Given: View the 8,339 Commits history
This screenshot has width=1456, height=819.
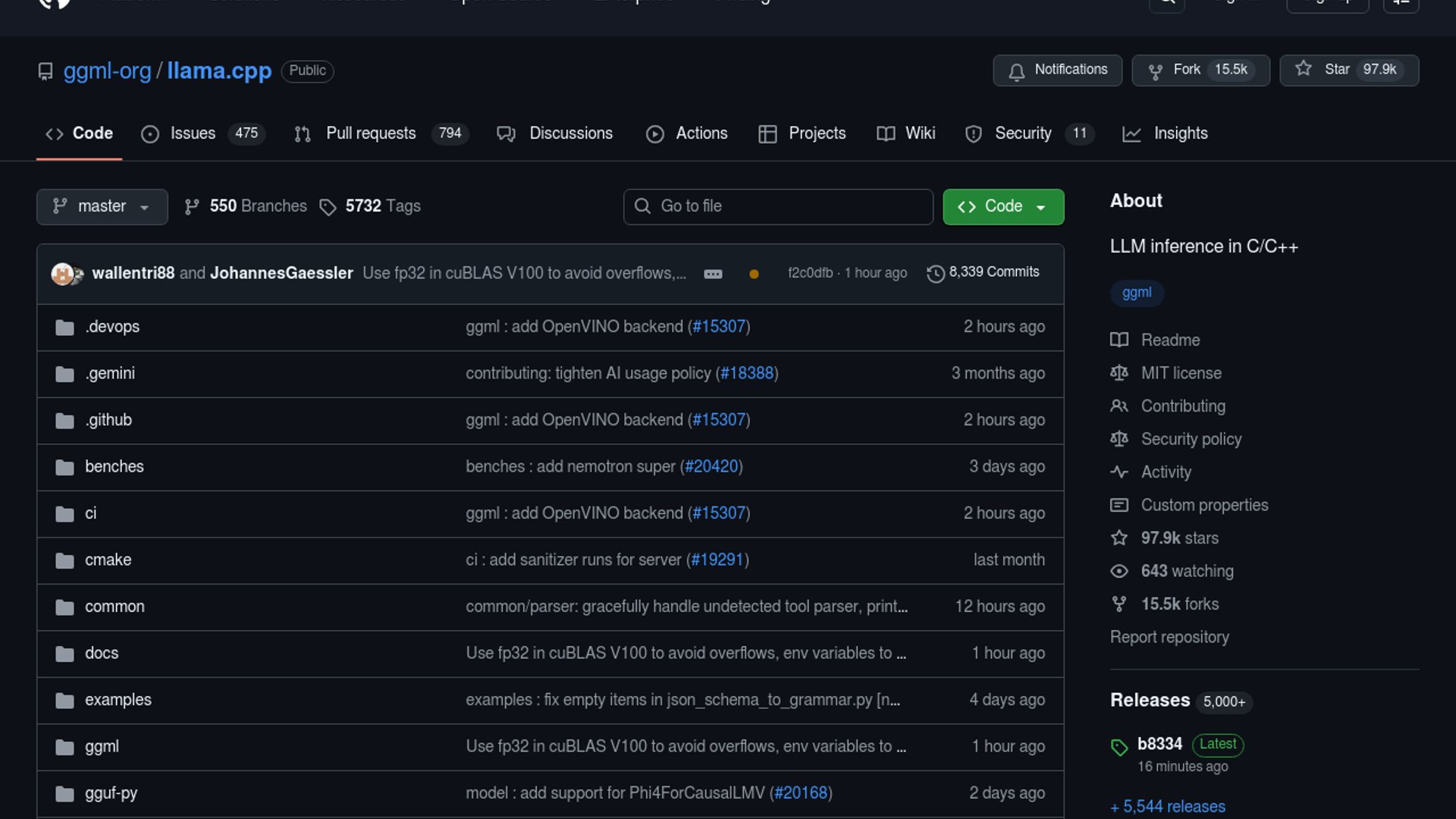Looking at the screenshot, I should pyautogui.click(x=984, y=272).
